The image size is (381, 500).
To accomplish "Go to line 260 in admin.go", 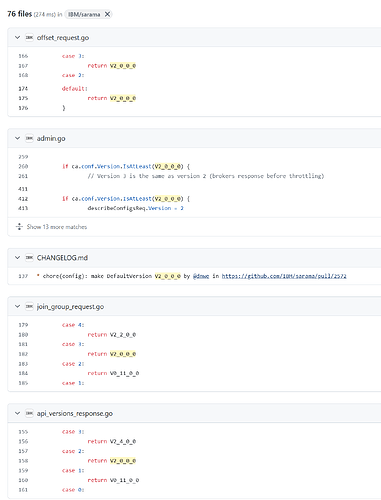I will [x=23, y=166].
